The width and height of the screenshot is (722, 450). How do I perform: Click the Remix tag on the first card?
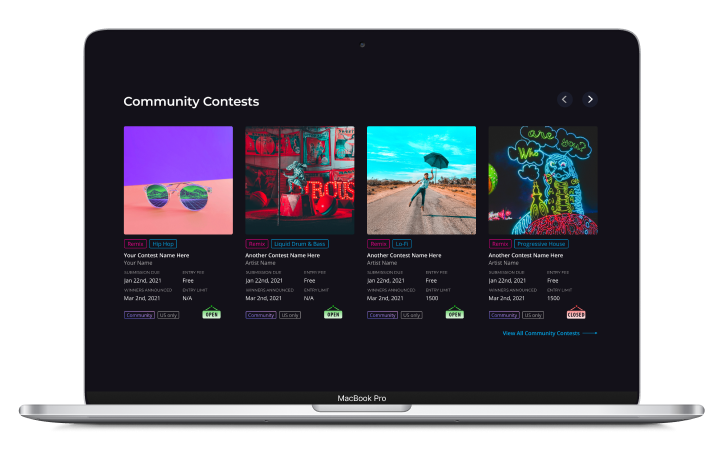(135, 243)
